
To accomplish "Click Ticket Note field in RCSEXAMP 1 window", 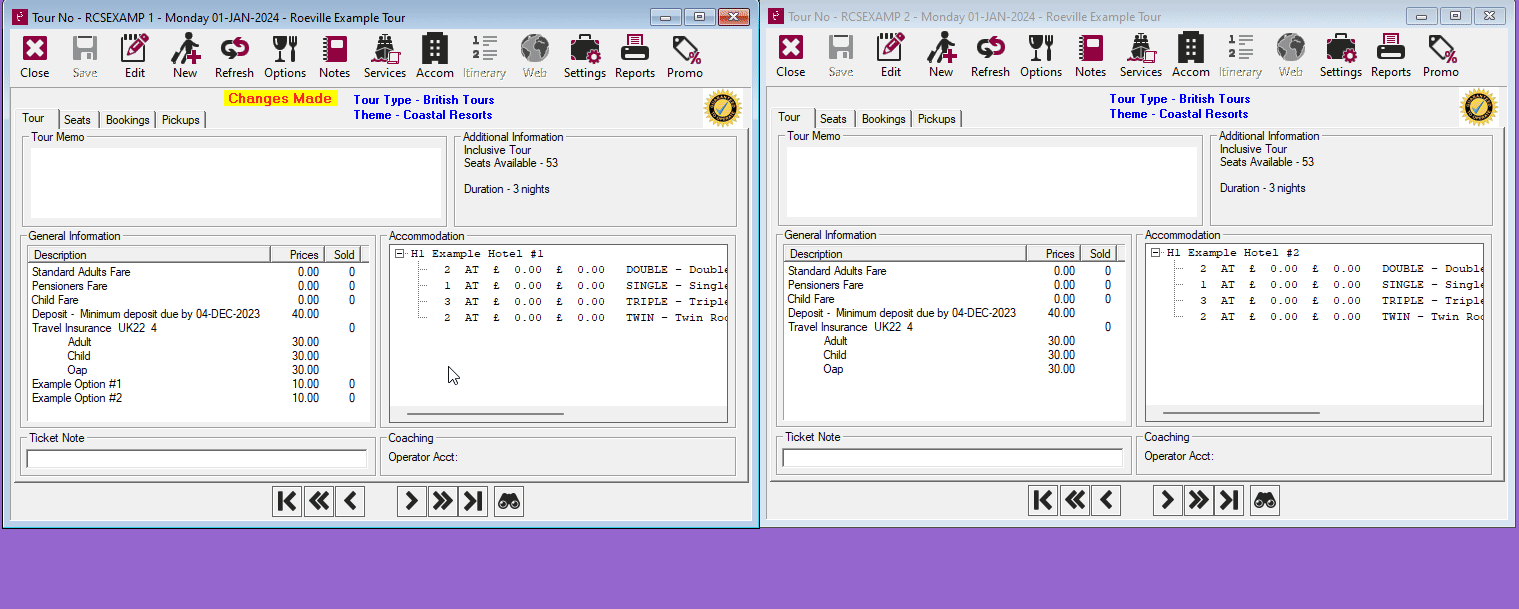I will pyautogui.click(x=197, y=459).
